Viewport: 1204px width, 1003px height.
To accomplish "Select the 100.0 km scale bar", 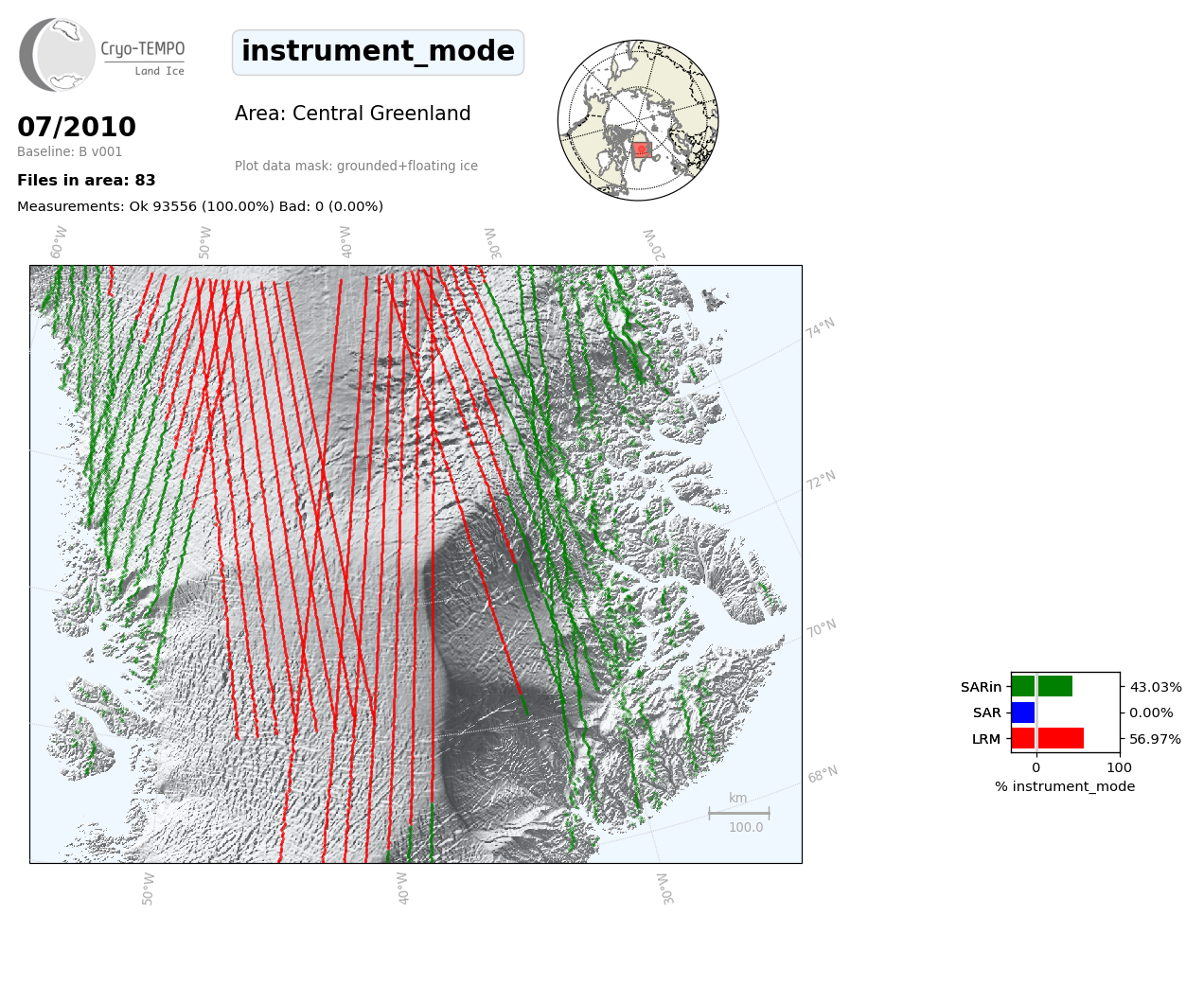I will pos(738,813).
